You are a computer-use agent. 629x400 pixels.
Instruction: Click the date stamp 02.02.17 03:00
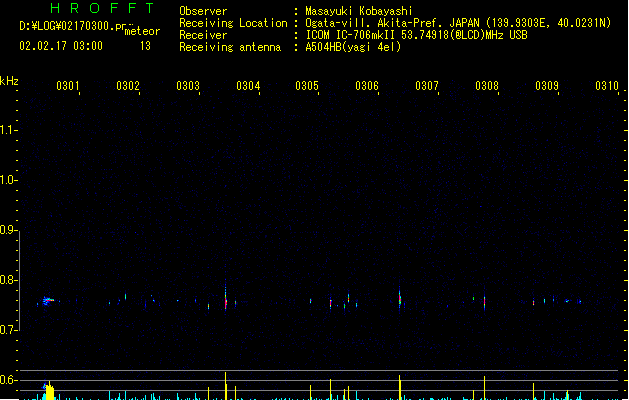(x=61, y=46)
